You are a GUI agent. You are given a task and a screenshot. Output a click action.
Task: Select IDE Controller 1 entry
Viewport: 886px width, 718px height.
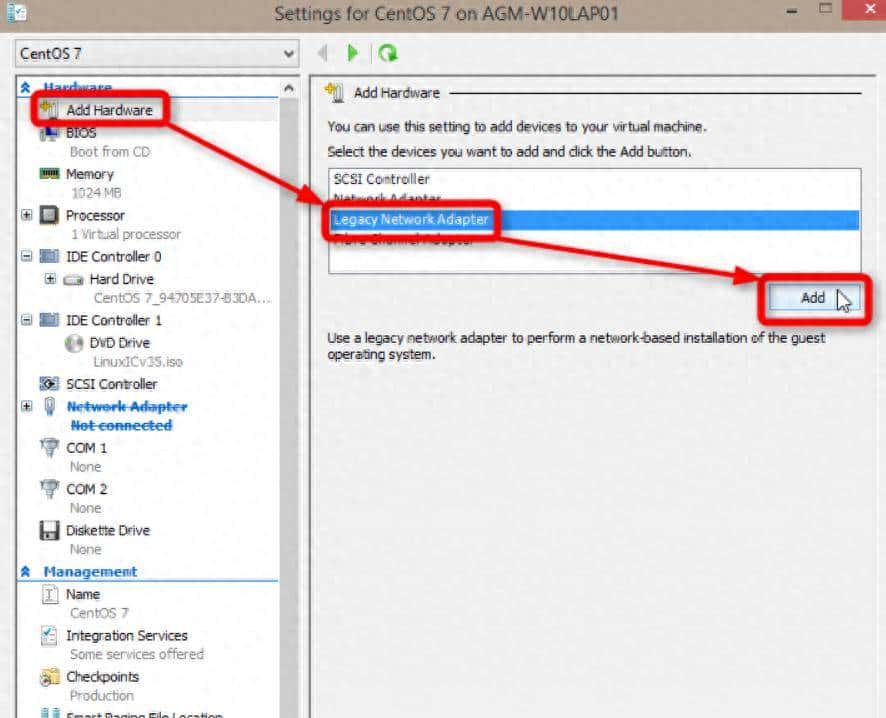tap(114, 320)
